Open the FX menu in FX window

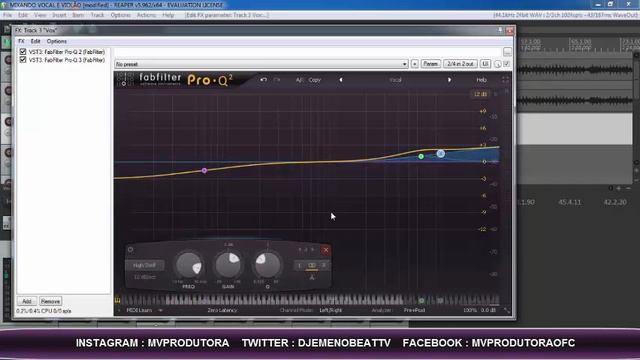coord(21,41)
